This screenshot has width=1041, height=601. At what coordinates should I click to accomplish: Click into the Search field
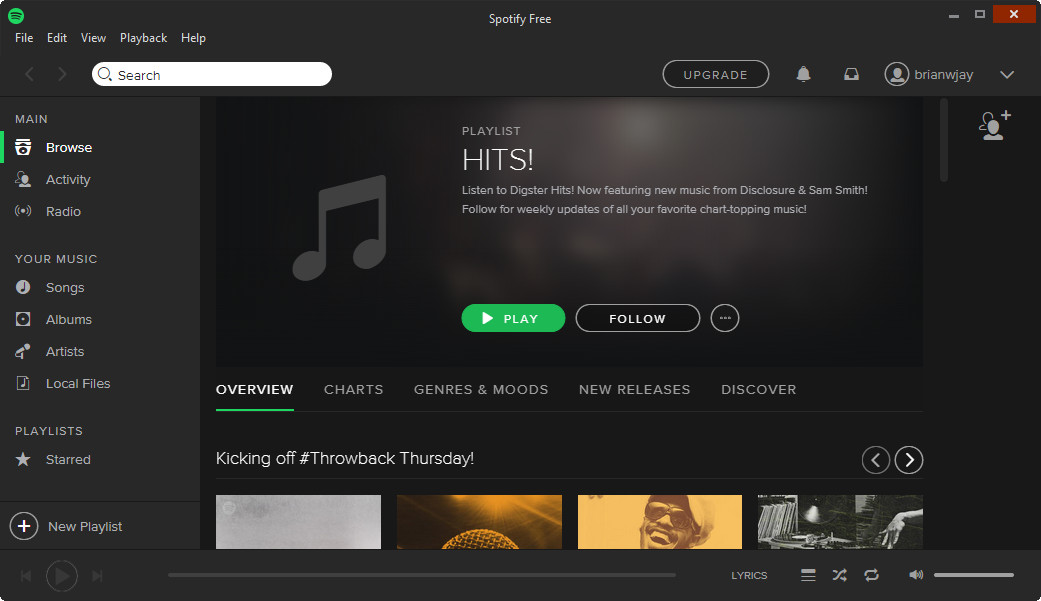212,74
